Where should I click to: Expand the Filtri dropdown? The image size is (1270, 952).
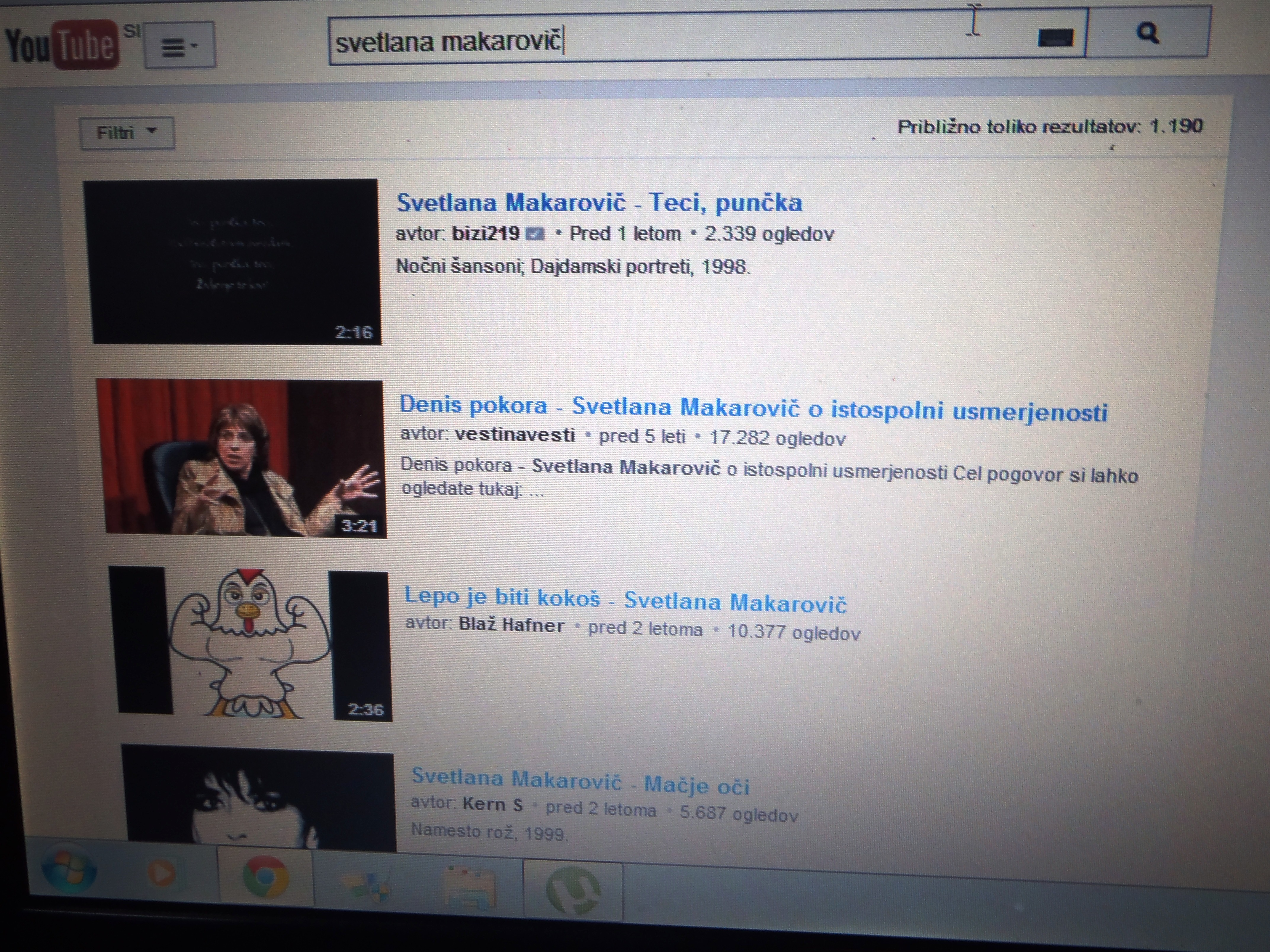127,133
